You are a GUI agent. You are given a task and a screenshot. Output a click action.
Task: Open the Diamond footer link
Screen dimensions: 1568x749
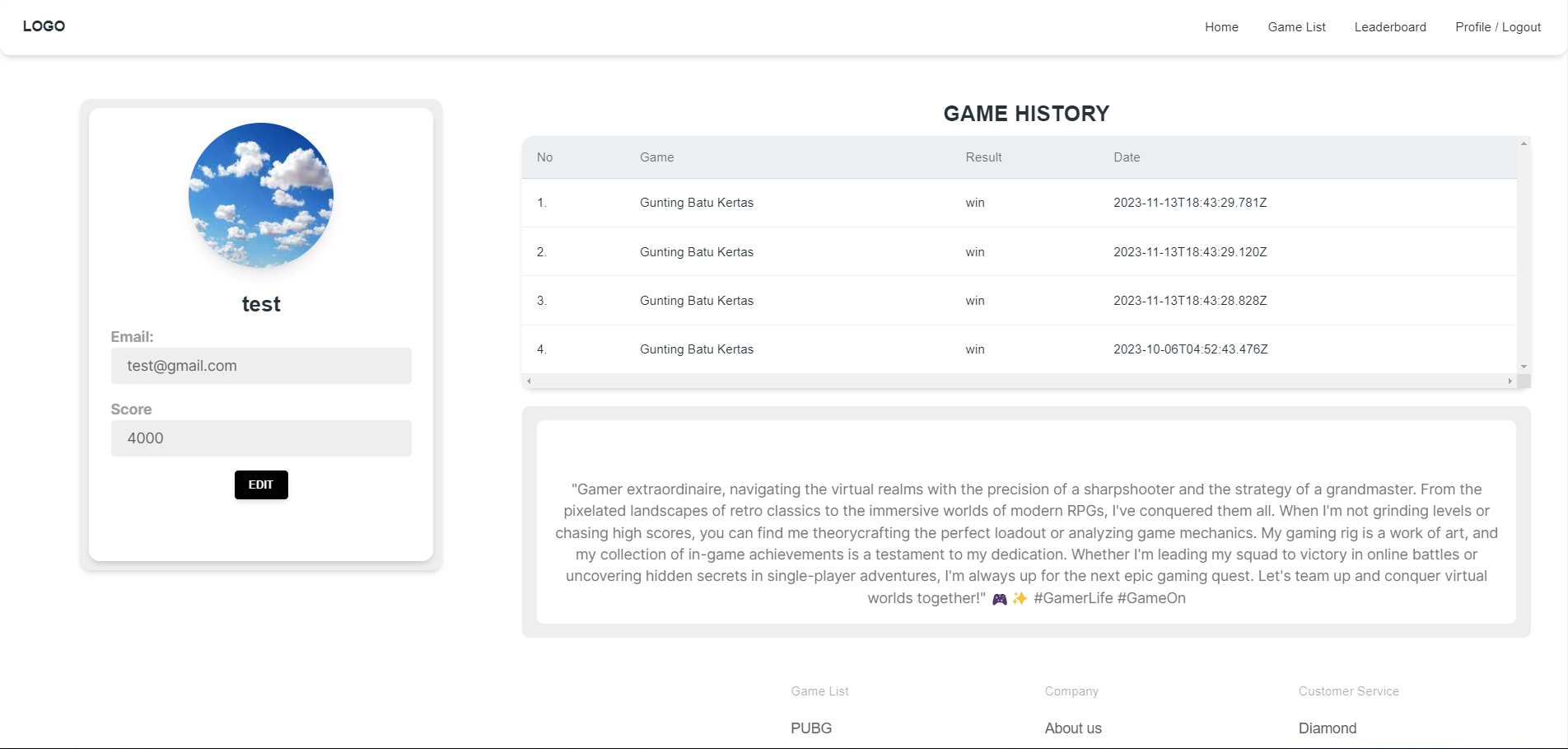1327,728
